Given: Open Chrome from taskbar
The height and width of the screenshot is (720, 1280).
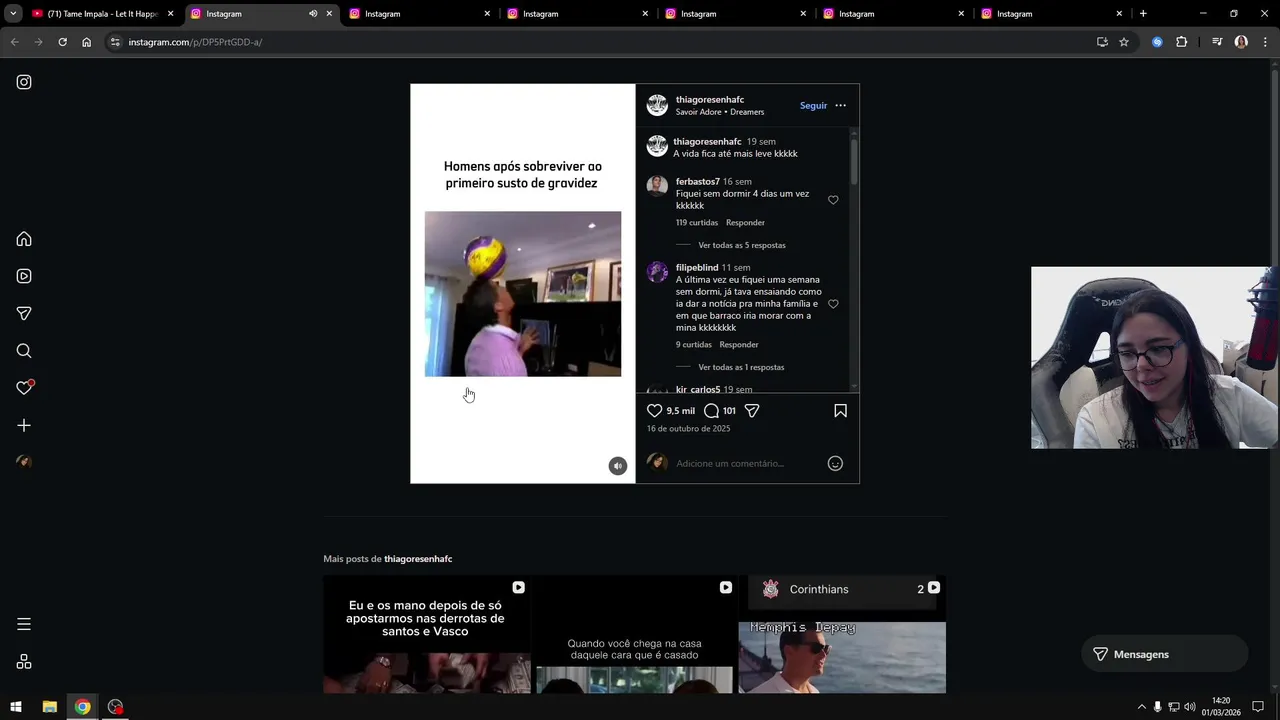Looking at the screenshot, I should (x=82, y=707).
